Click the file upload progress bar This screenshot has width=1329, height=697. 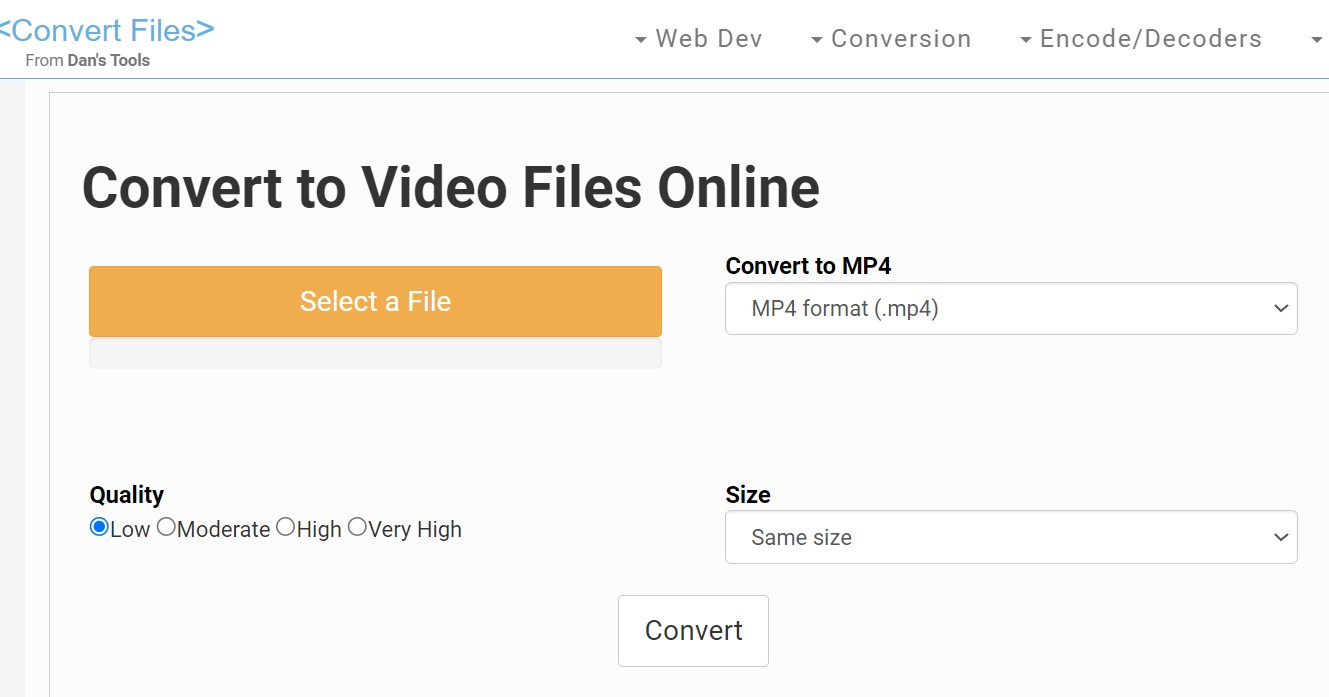375,353
